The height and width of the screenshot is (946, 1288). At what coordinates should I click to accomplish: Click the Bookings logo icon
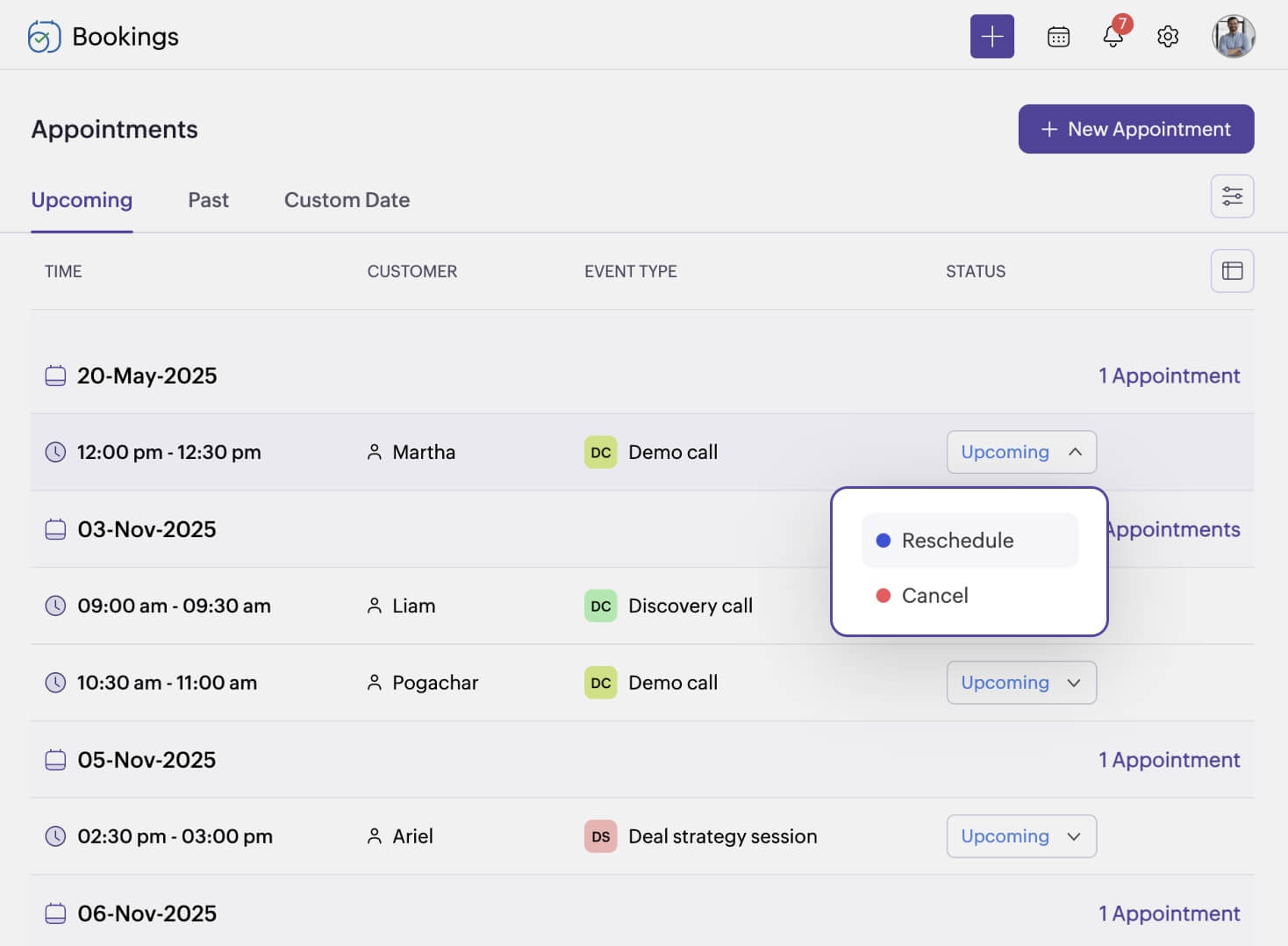pos(44,37)
